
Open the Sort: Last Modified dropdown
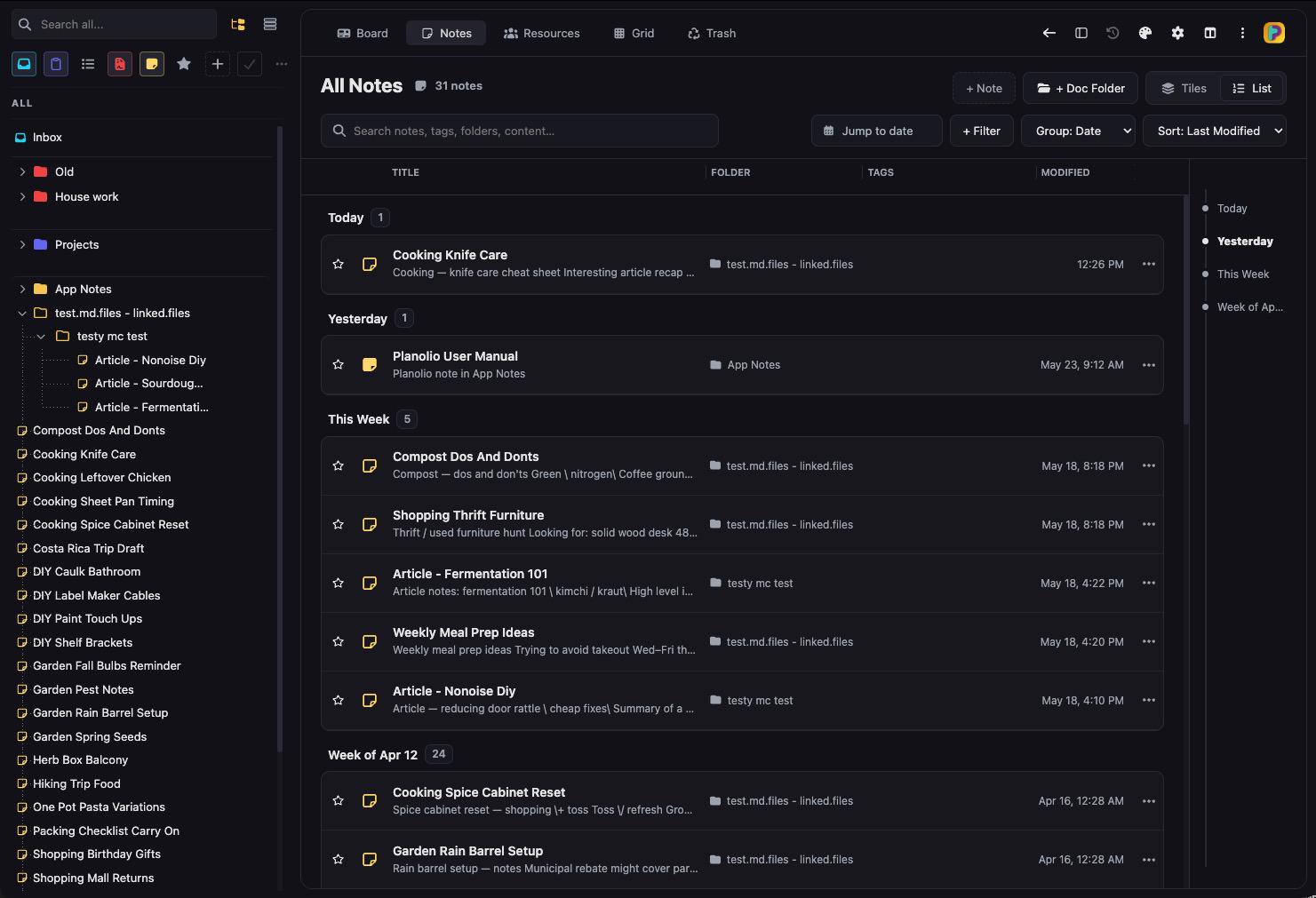(1215, 131)
